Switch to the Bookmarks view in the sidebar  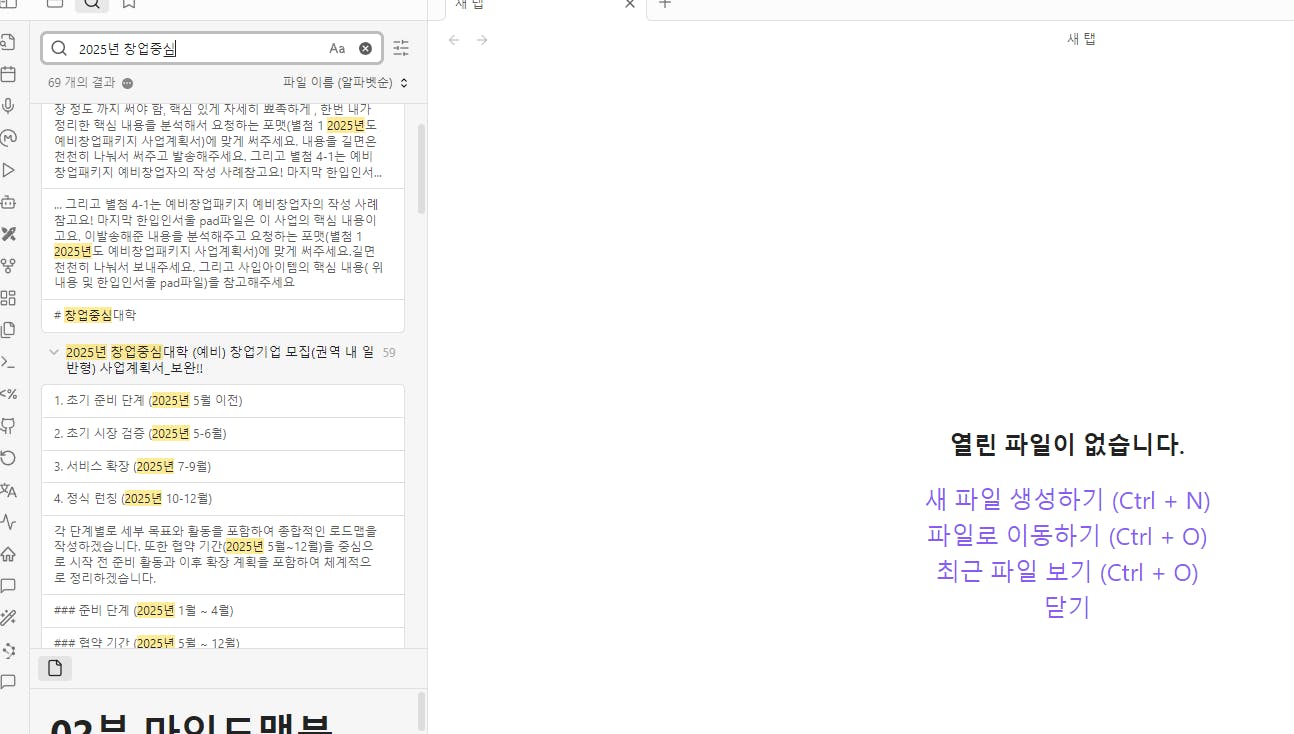(x=128, y=4)
